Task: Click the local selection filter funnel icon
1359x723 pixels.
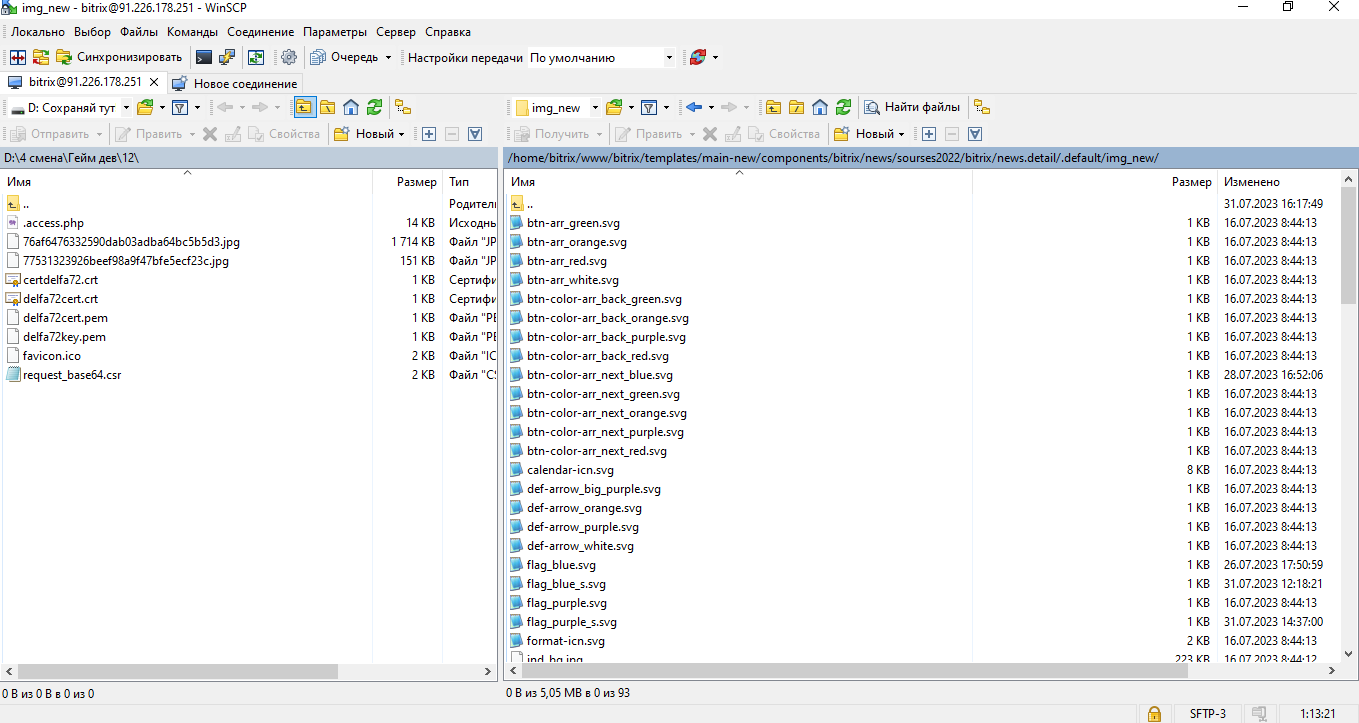Action: coord(475,133)
